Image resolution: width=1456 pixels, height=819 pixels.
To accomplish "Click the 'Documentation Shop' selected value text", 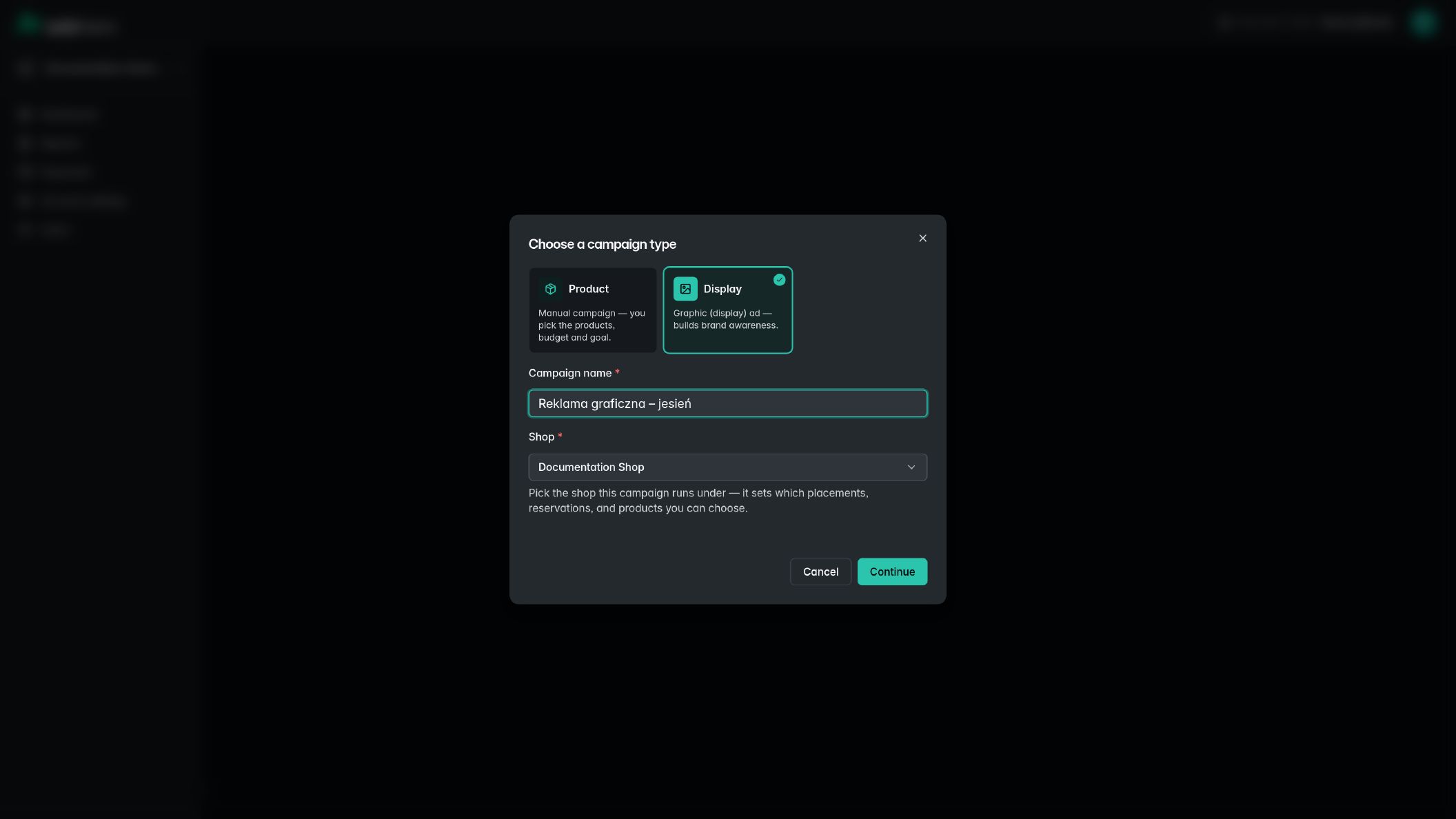I will point(591,467).
